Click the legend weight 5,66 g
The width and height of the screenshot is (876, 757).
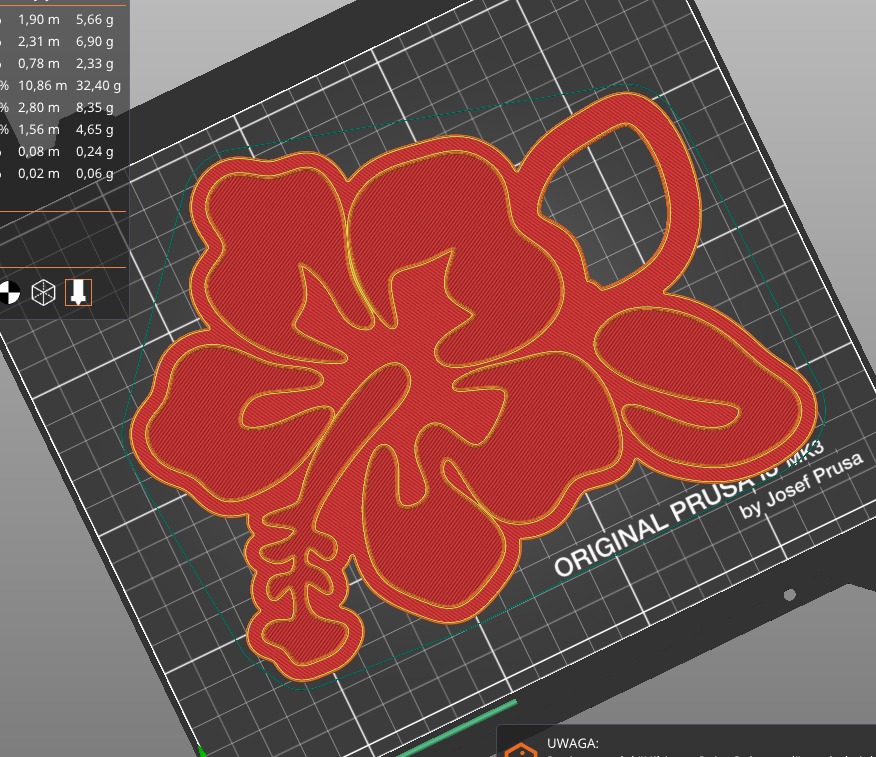pyautogui.click(x=94, y=20)
